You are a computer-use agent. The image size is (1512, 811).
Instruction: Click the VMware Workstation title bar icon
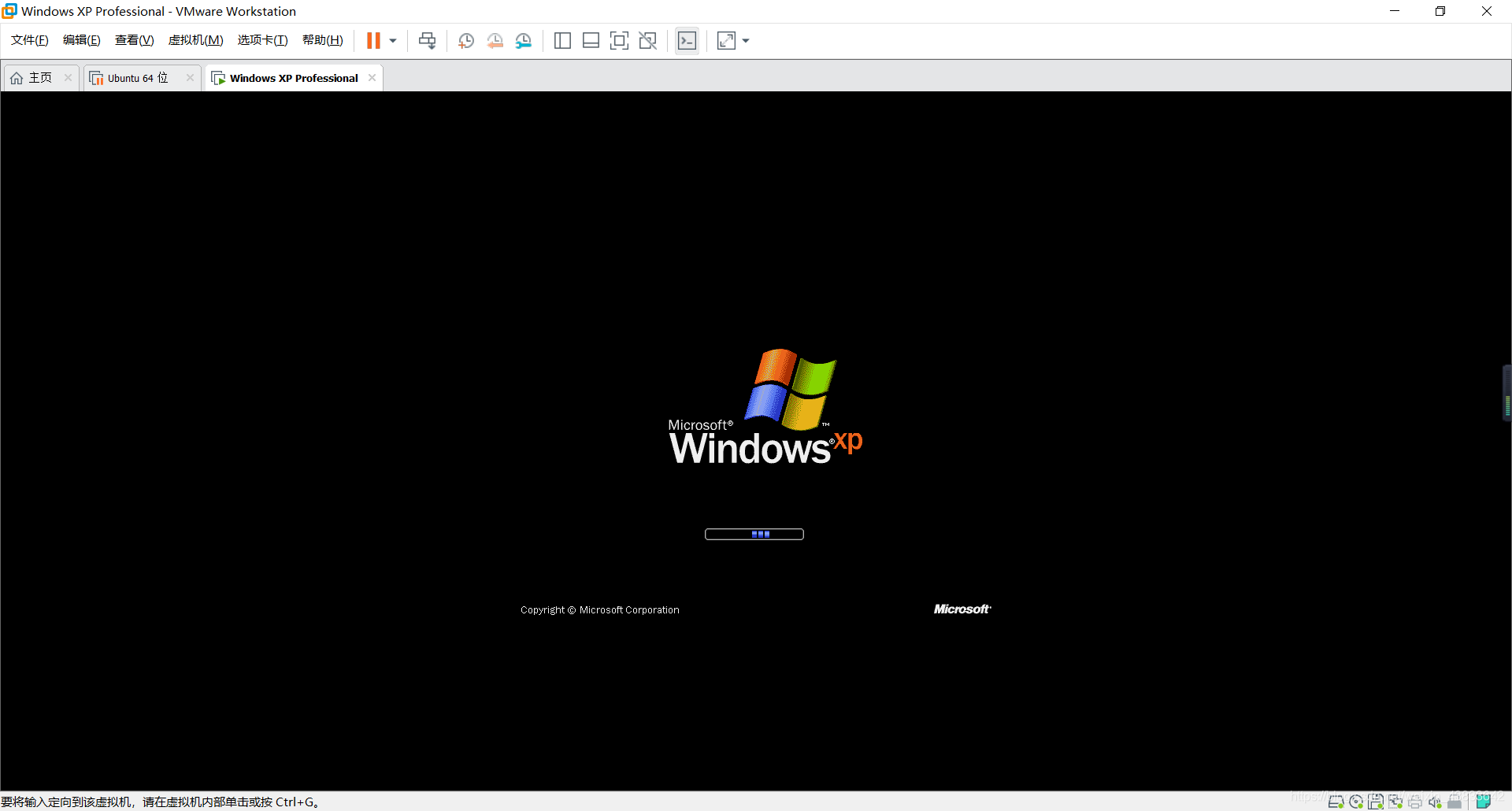point(9,11)
